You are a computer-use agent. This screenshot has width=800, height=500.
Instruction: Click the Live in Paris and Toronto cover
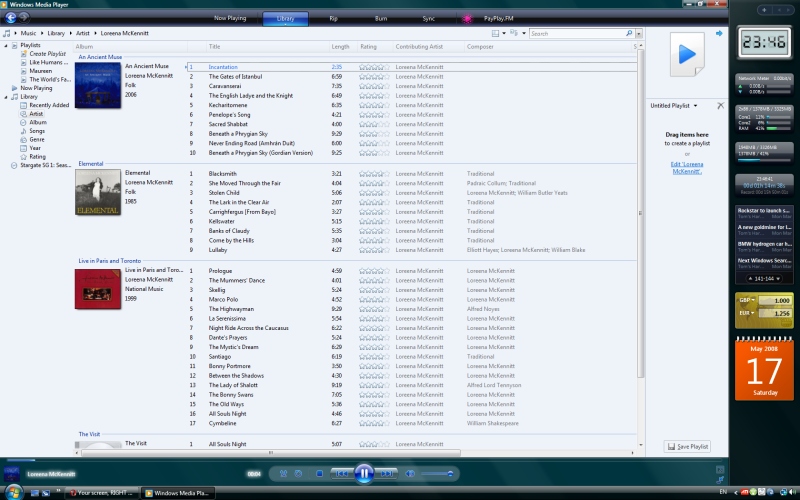click(98, 289)
